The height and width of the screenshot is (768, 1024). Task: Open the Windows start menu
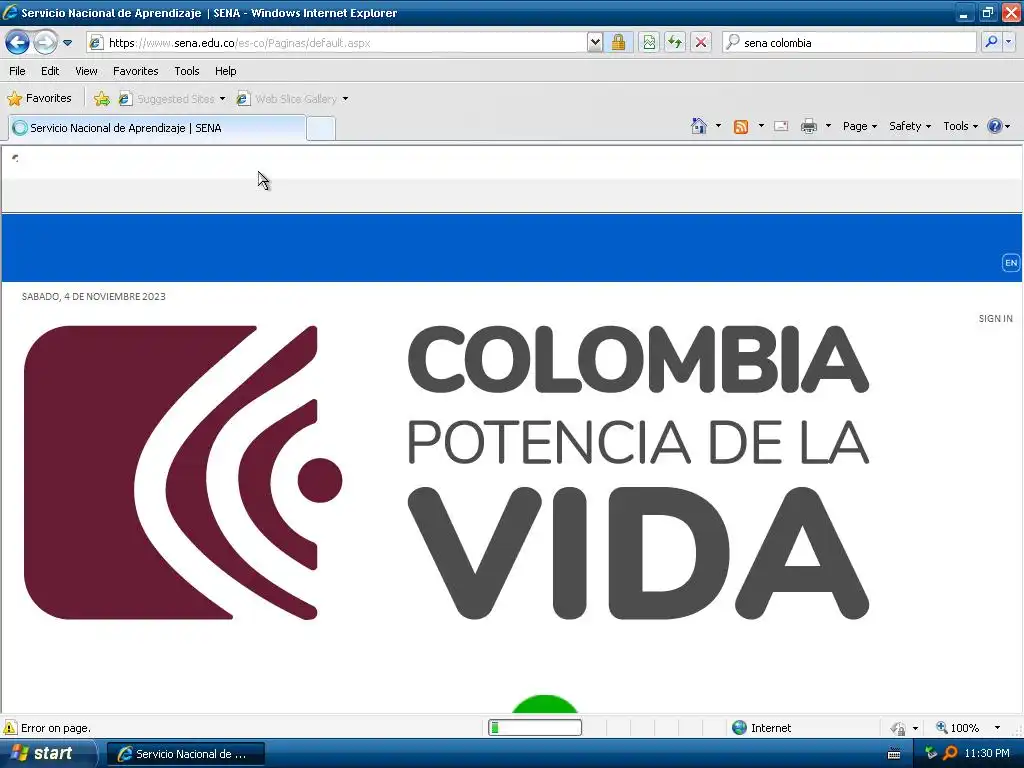click(48, 754)
